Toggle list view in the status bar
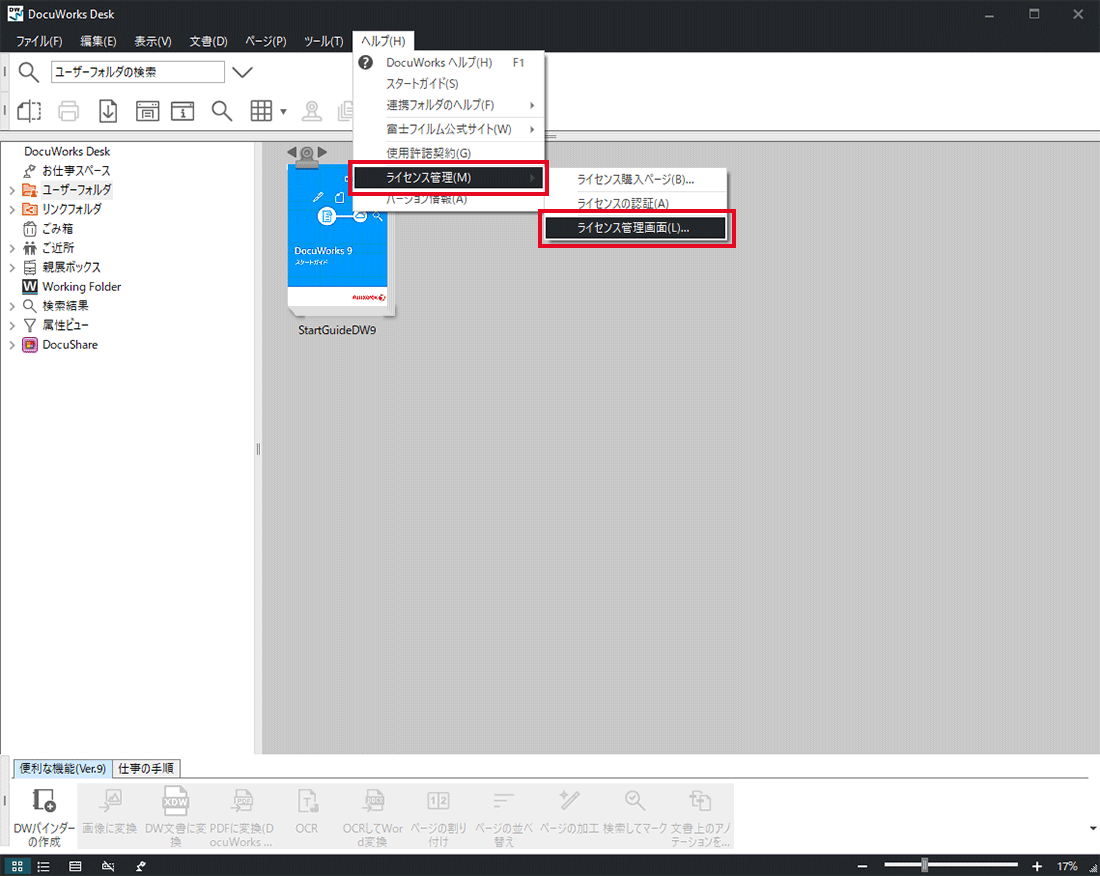This screenshot has width=1100, height=876. click(43, 866)
